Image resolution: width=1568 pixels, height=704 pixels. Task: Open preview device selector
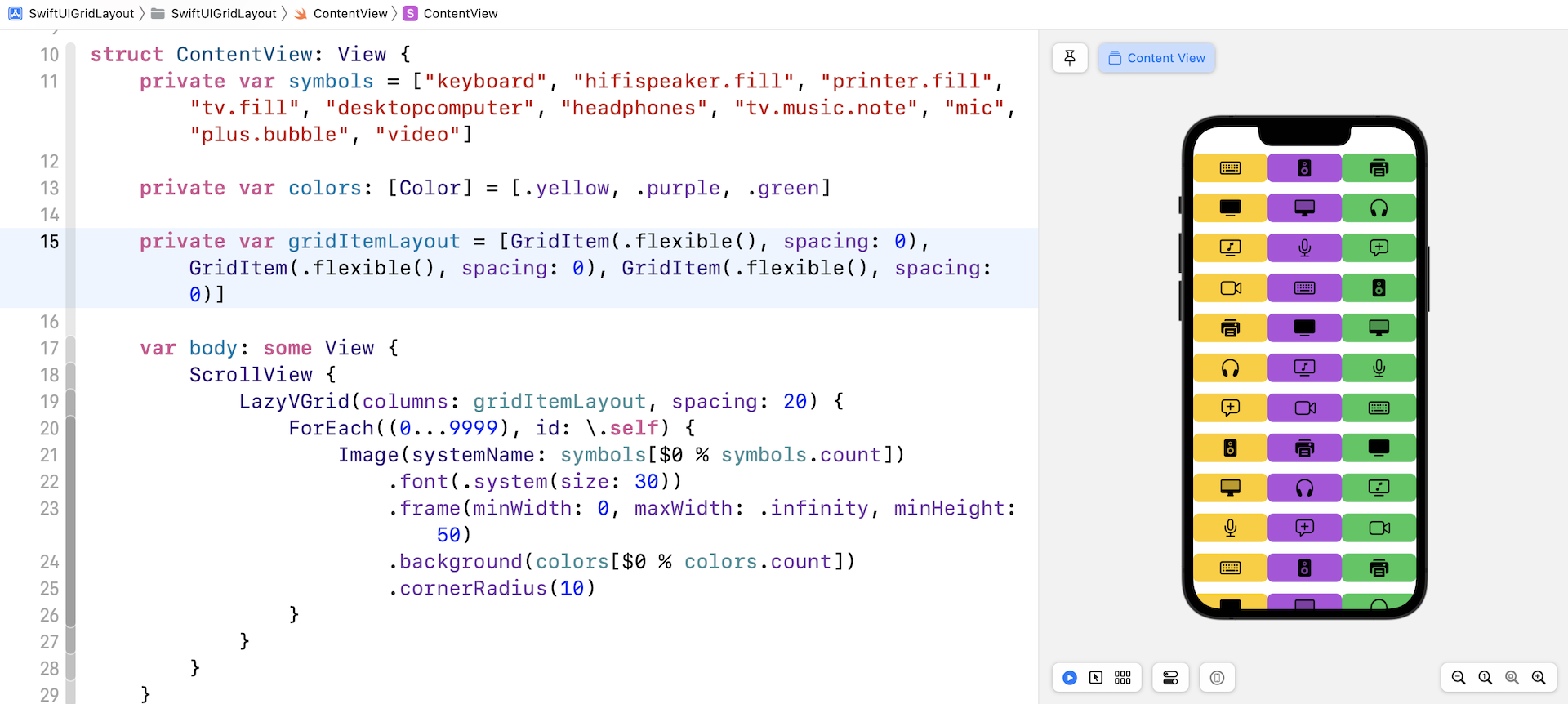click(1217, 678)
